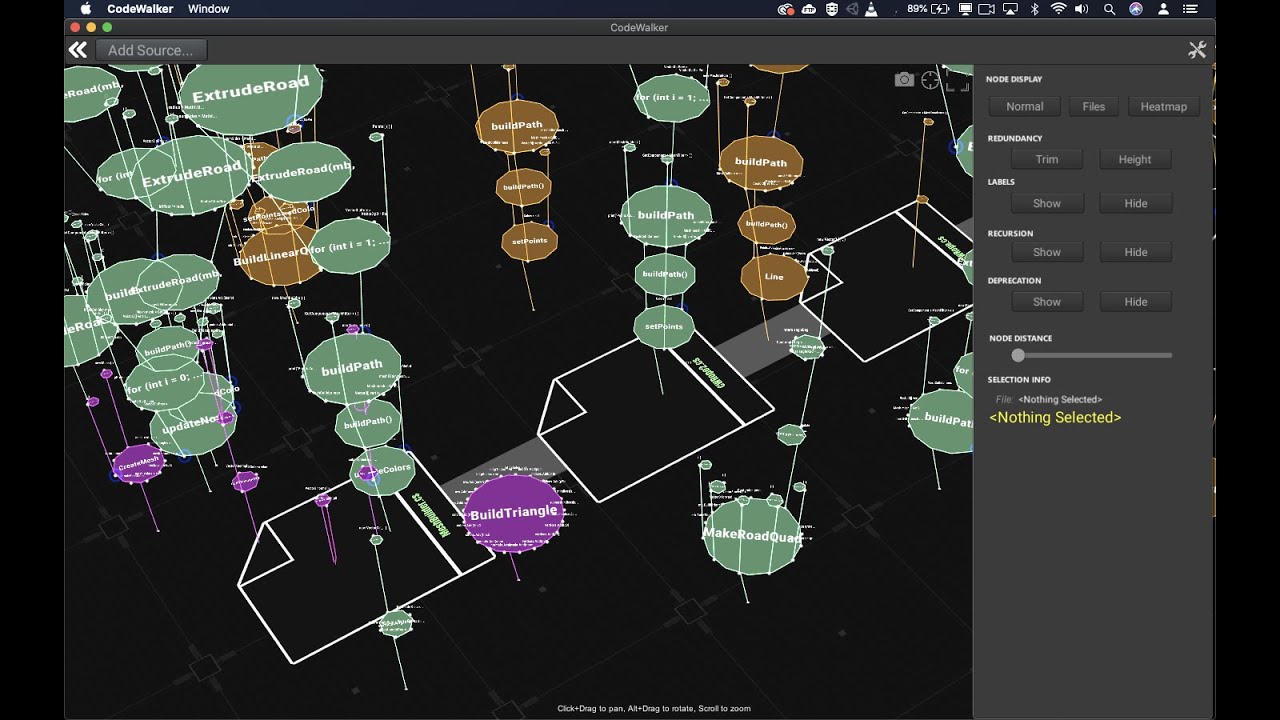
Task: Click the pan, rotate and zoom hint text
Action: 654,709
